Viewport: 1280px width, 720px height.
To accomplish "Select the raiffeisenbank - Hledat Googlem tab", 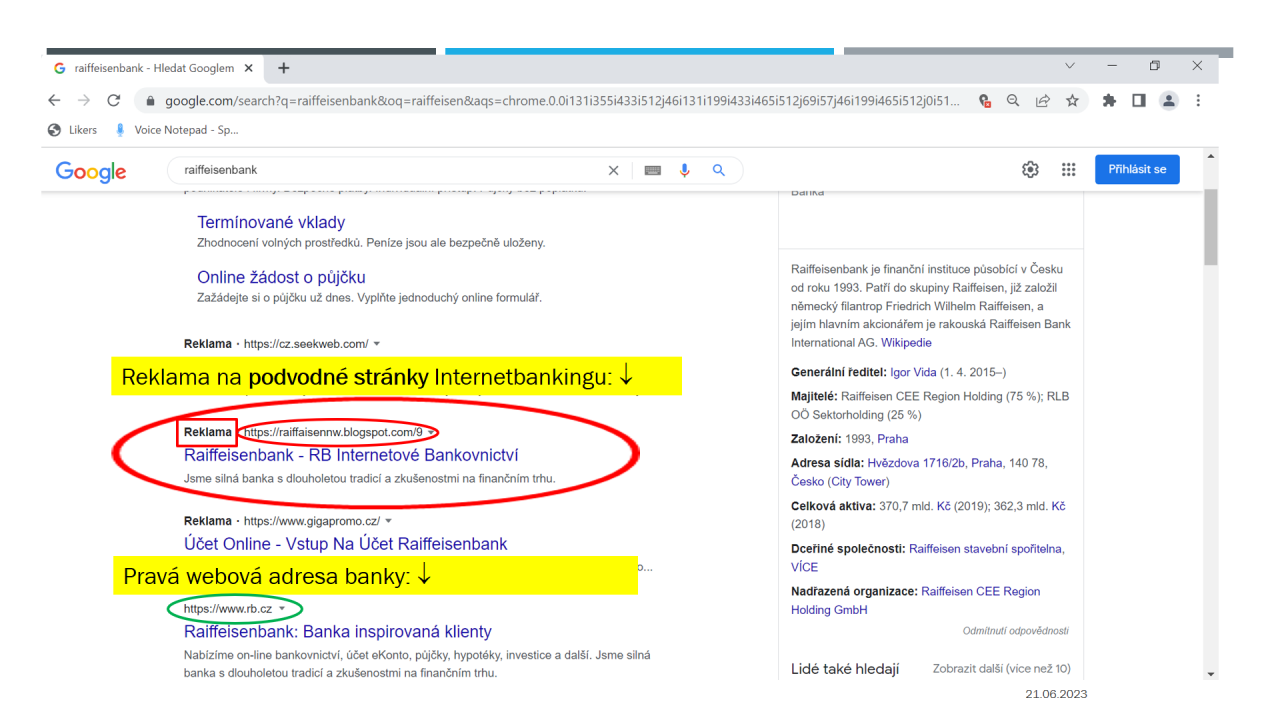I will click(x=150, y=68).
